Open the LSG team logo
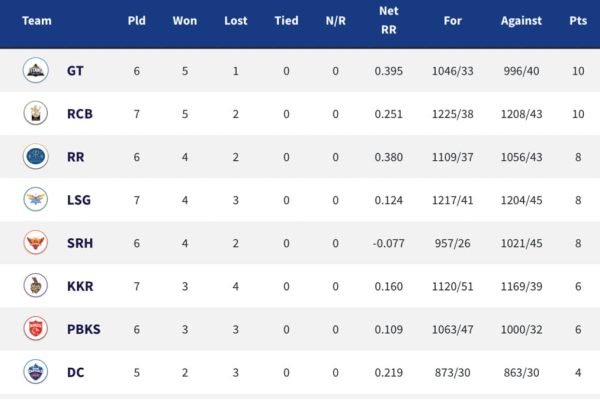 36,200
